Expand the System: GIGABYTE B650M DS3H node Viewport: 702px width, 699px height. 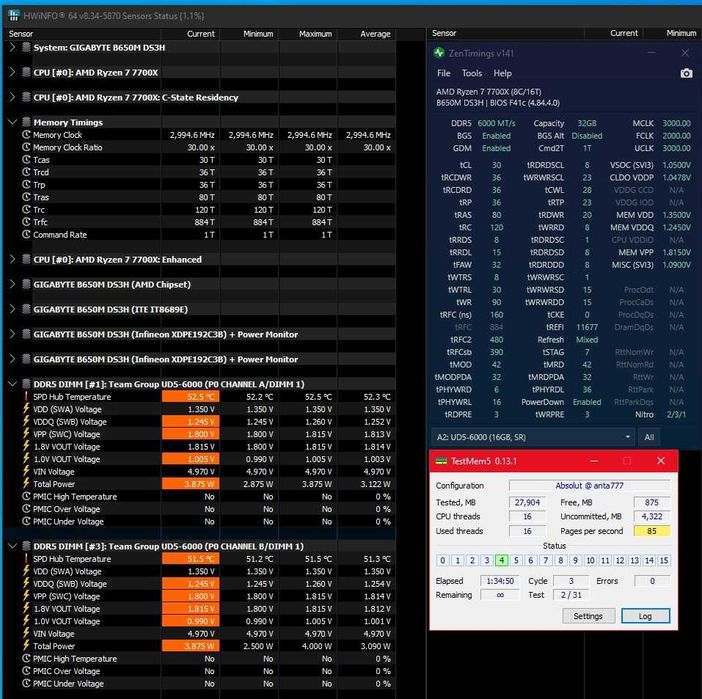[x=12, y=47]
